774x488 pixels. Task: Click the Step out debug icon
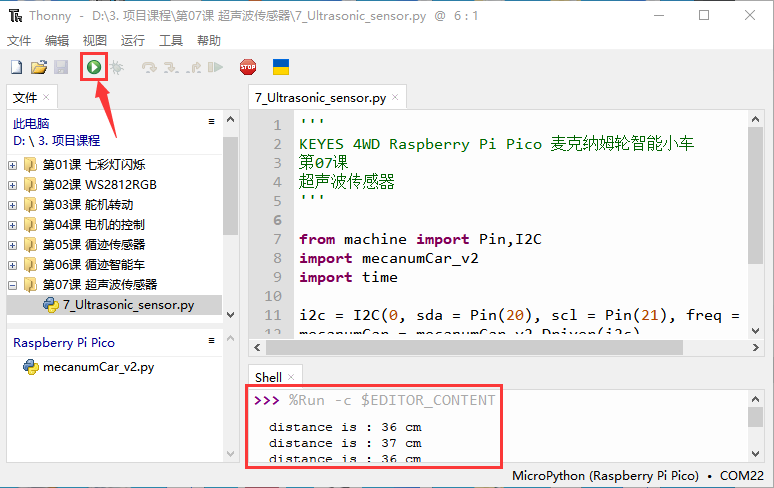(194, 67)
